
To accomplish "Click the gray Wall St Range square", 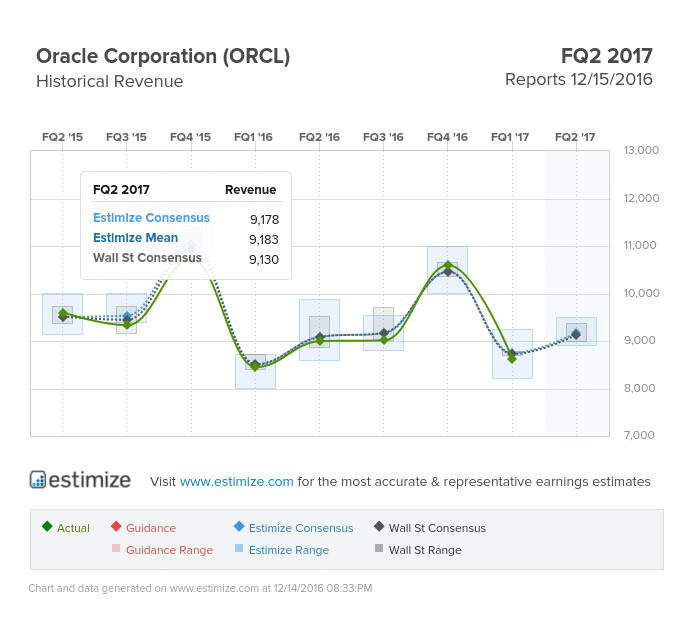I will coord(379,548).
